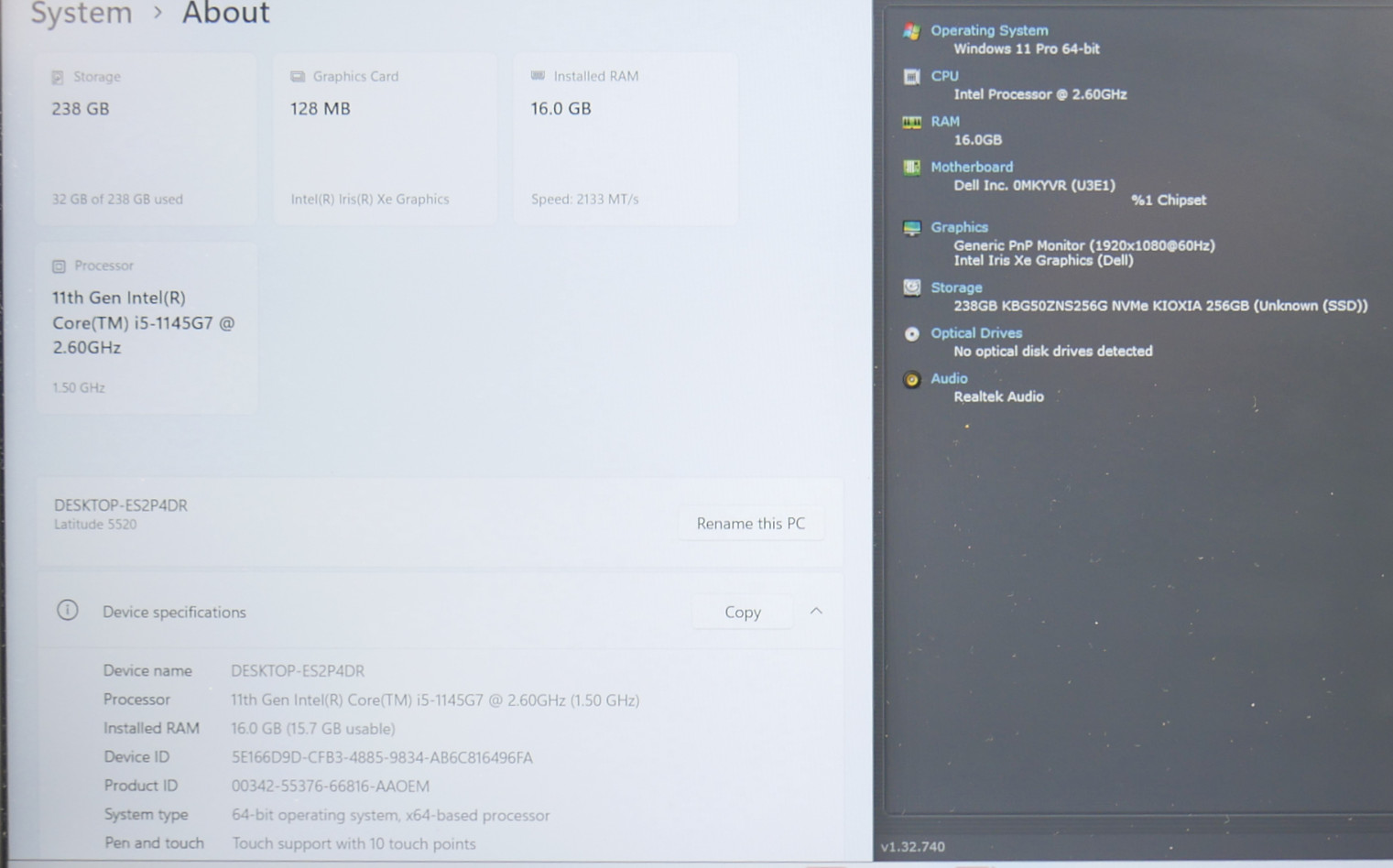Screen dimensions: 1393x868
Task: Select the '32 GB of 238 GB used' text
Action: click(x=117, y=199)
